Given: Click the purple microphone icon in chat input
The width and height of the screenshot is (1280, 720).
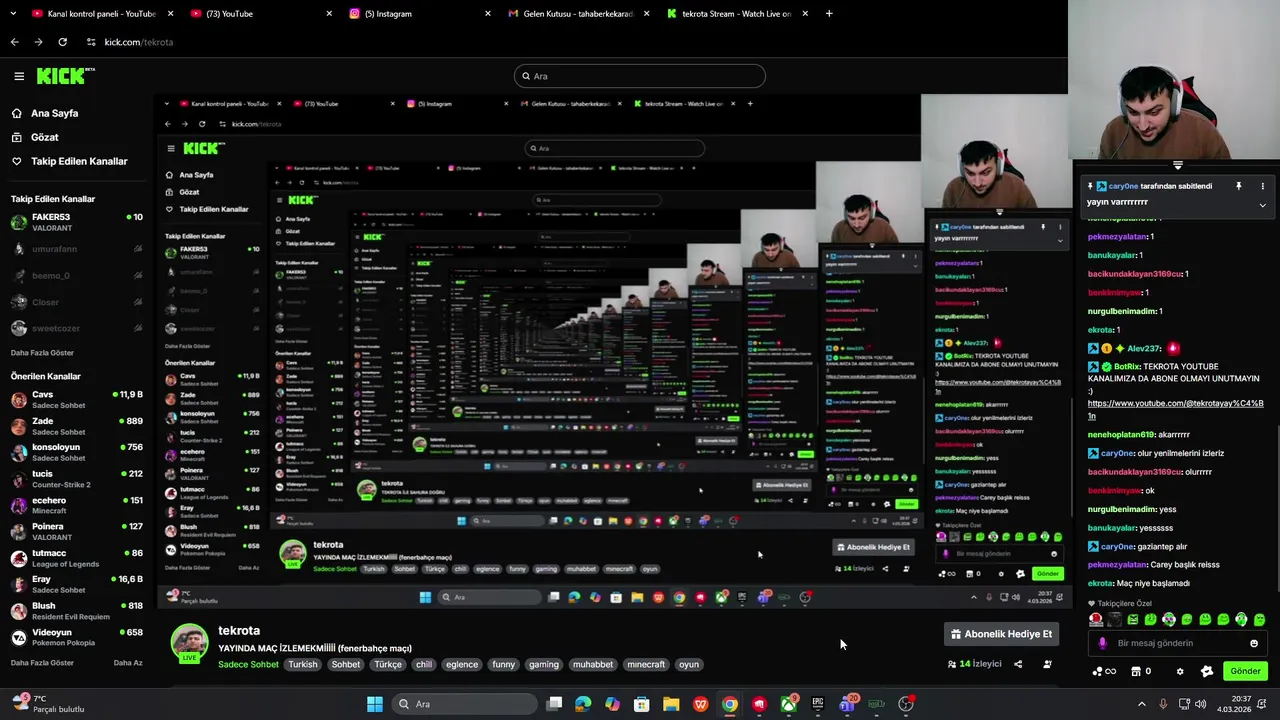Looking at the screenshot, I should (x=1102, y=643).
